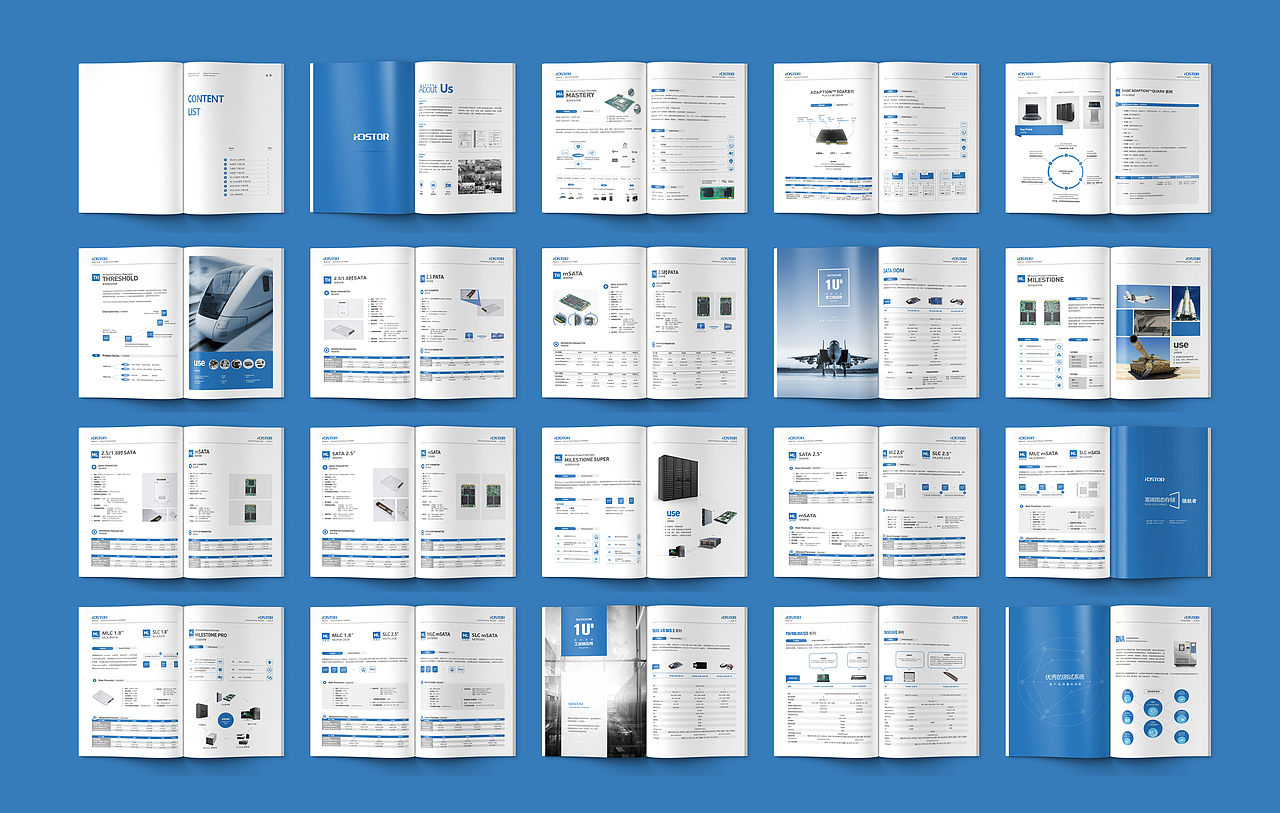1280x813 pixels.
Task: Click the MASTERY title text
Action: [x=579, y=95]
